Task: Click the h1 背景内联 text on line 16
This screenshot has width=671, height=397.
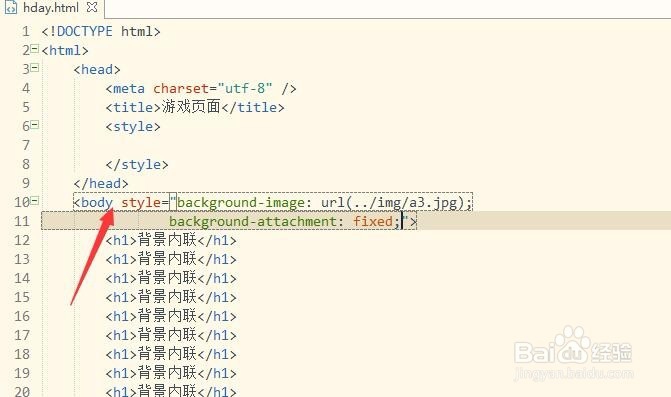Action: (x=167, y=316)
